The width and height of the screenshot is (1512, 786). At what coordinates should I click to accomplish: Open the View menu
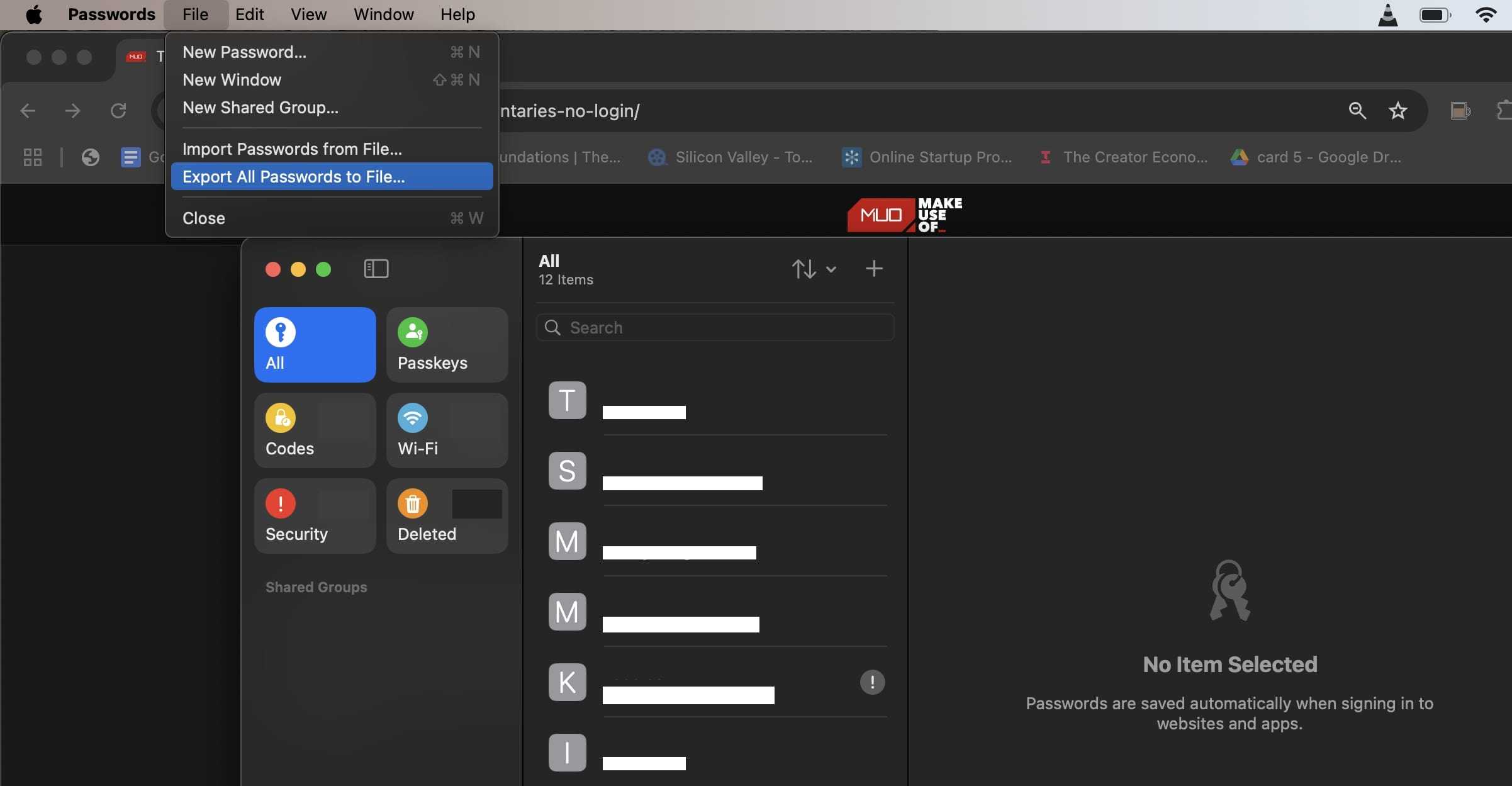[308, 14]
